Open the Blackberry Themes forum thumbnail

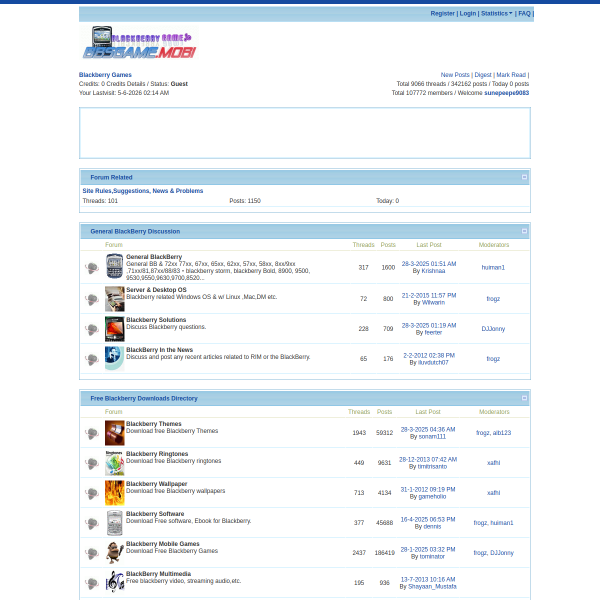coord(114,433)
